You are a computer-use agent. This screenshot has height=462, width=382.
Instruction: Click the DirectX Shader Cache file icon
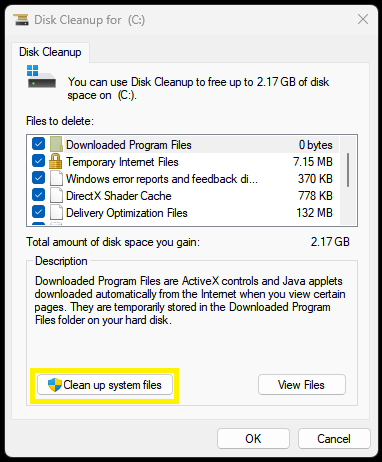[56, 196]
